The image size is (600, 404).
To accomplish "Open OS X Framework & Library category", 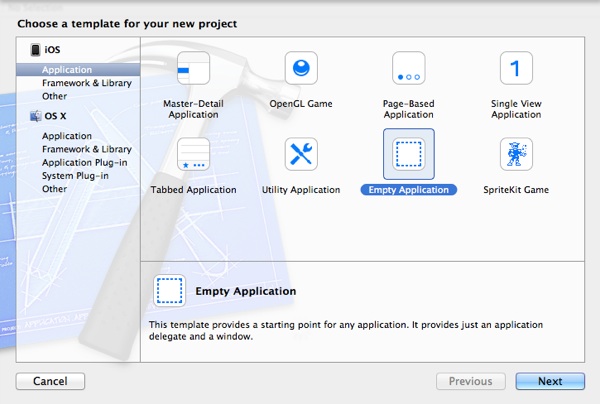I will (85, 149).
